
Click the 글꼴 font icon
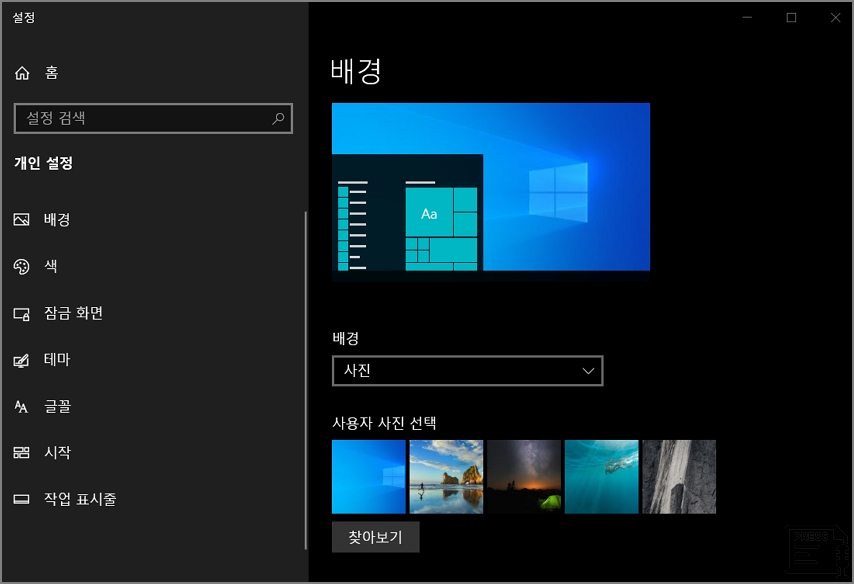click(21, 406)
